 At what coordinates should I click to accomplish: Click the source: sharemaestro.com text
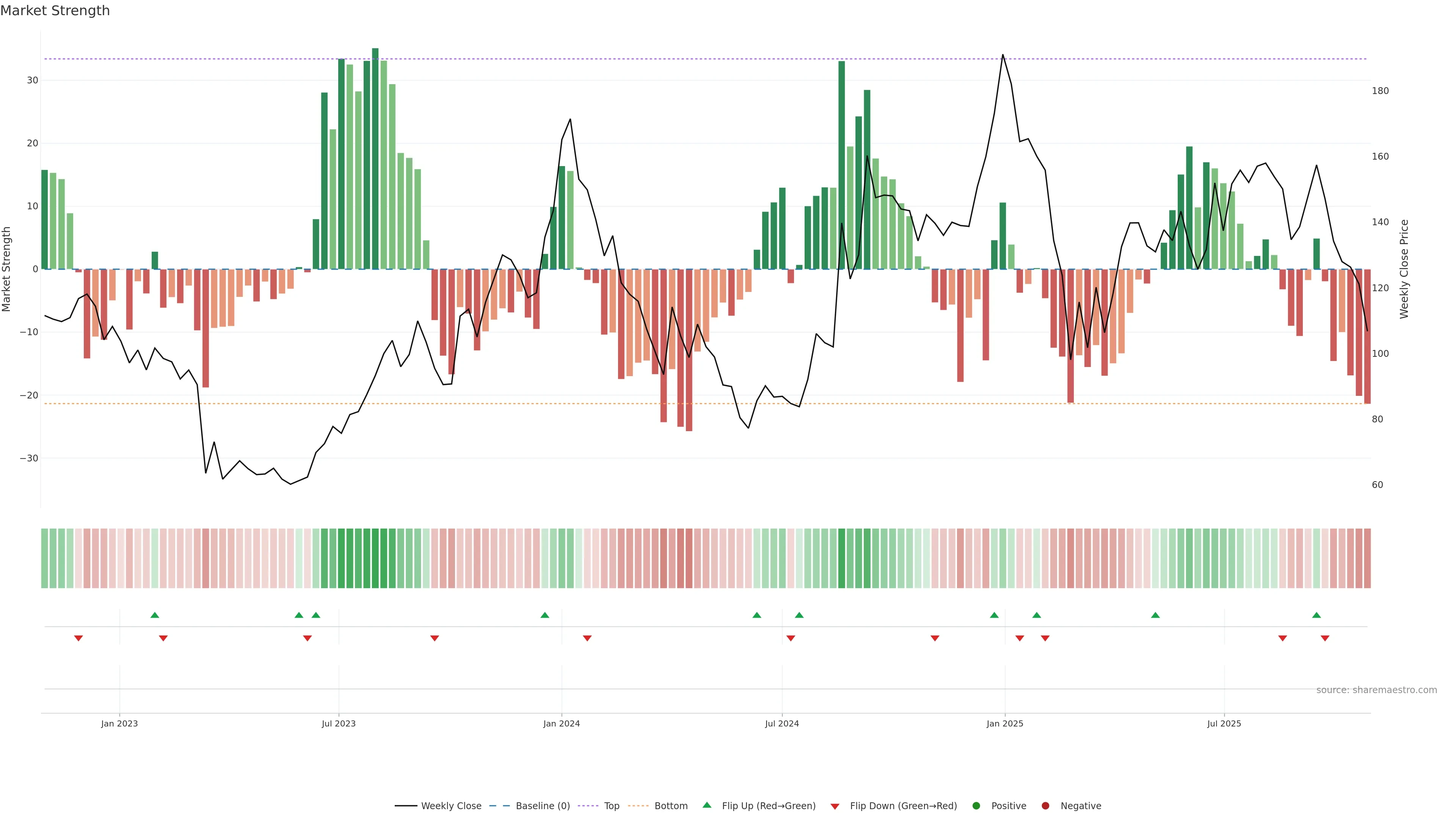click(1376, 690)
